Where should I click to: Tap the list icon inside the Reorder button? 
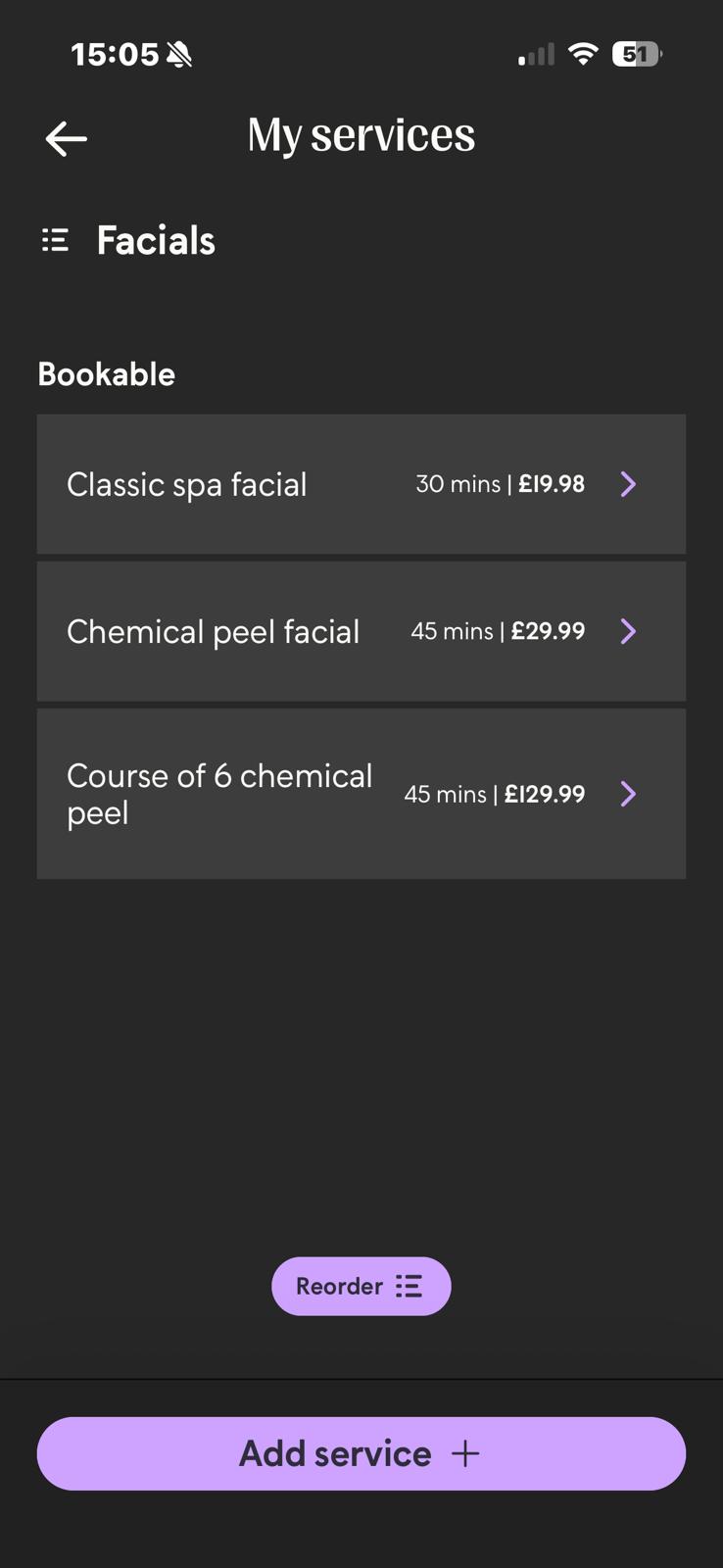coord(409,1286)
